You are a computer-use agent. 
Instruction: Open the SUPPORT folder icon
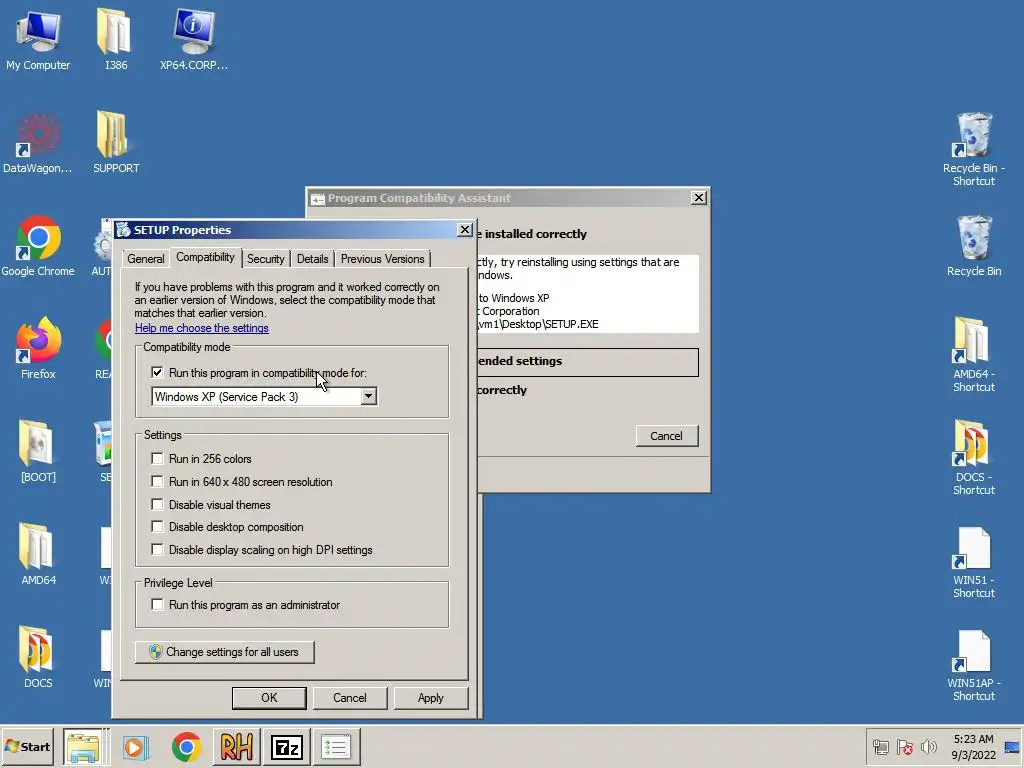tap(116, 143)
